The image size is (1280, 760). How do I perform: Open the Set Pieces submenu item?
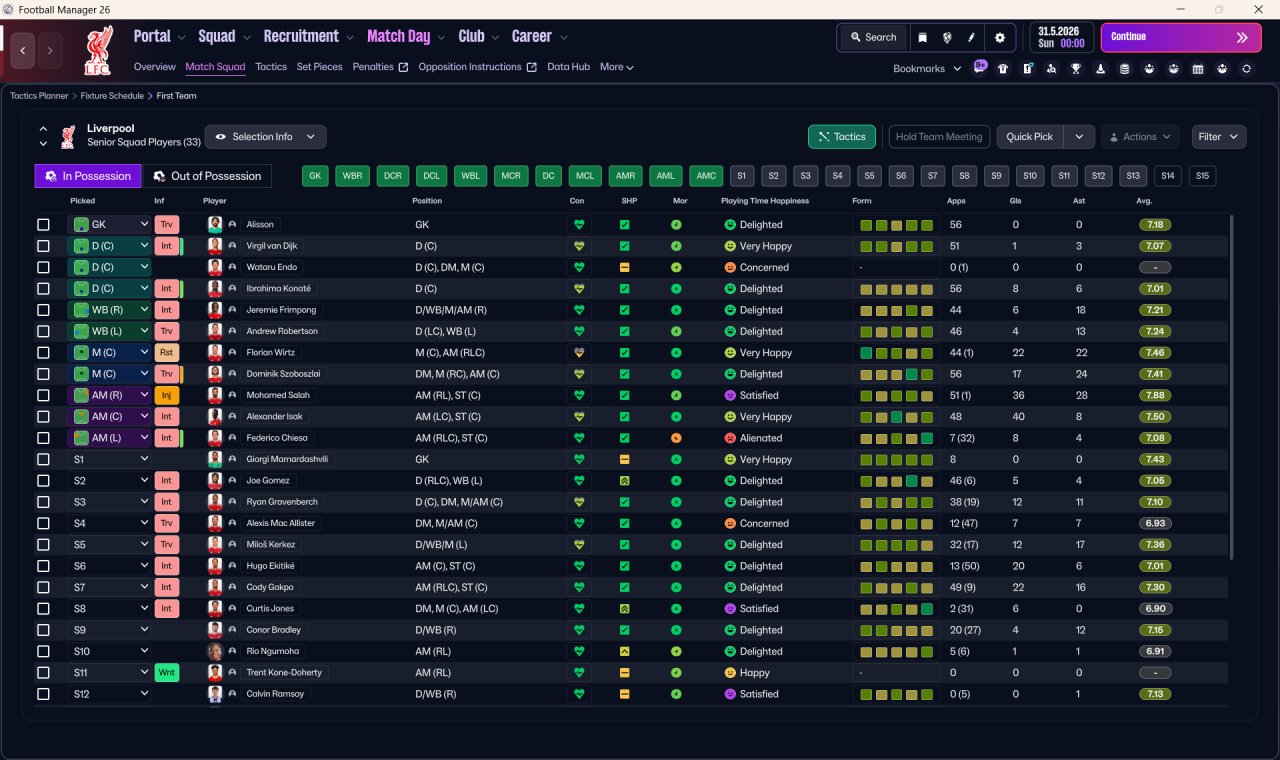pos(319,67)
